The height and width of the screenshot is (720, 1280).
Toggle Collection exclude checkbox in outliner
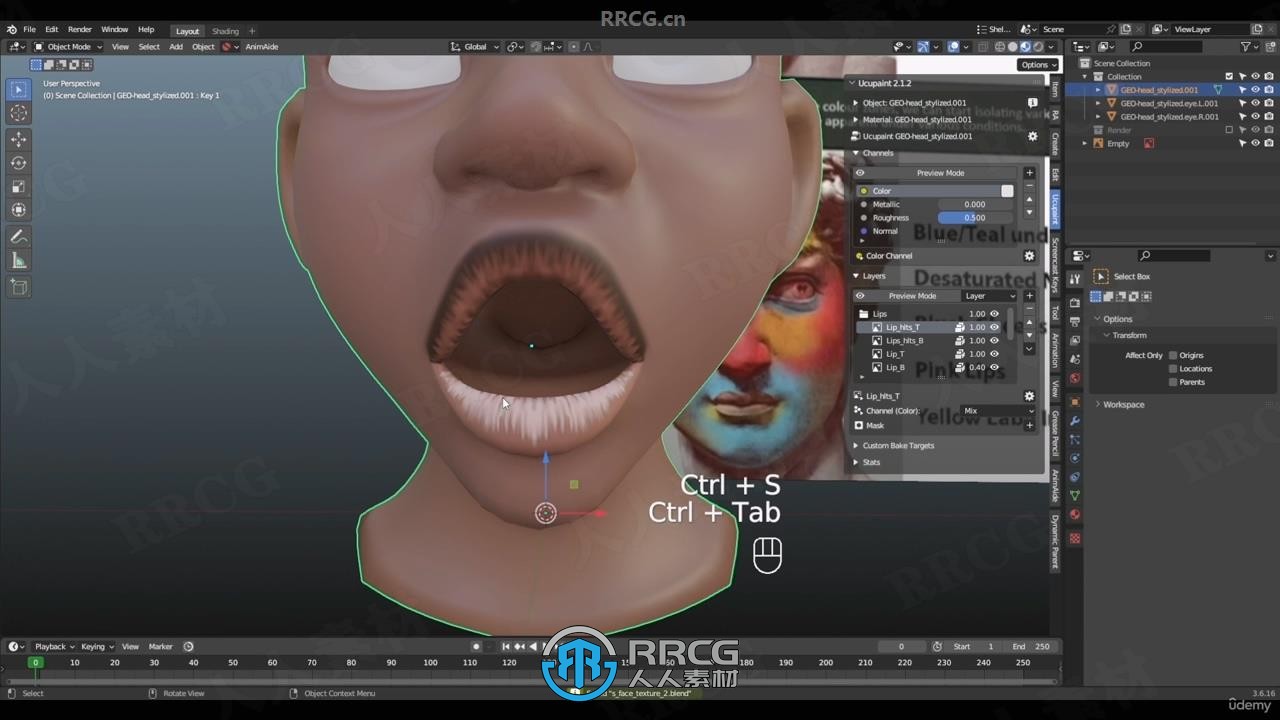coord(1230,76)
